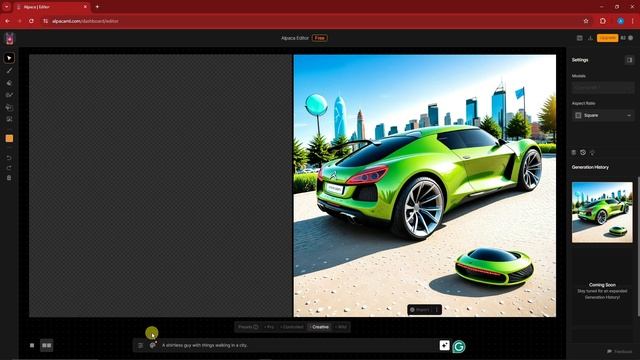640x360 pixels.
Task: Switch to single canvas view
Action: tap(32, 345)
